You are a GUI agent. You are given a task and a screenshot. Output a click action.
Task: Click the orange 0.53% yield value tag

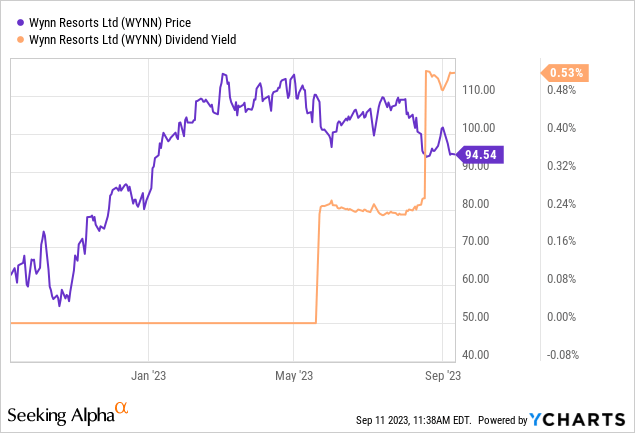coord(566,72)
